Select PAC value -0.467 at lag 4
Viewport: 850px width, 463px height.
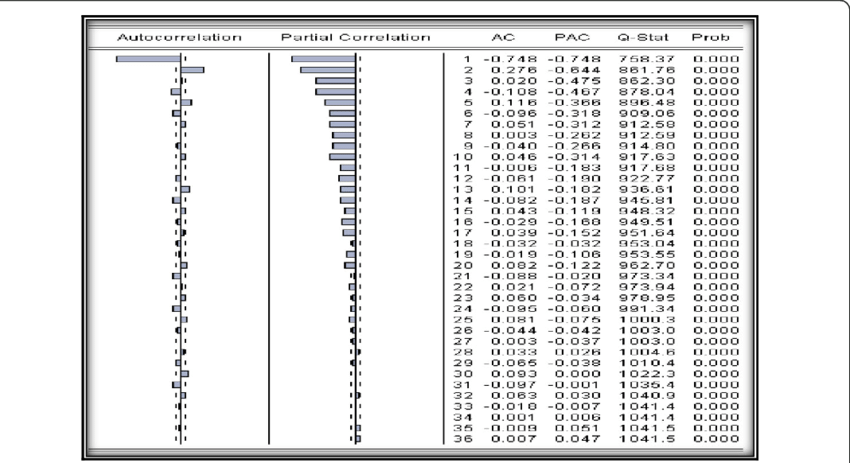click(x=574, y=92)
